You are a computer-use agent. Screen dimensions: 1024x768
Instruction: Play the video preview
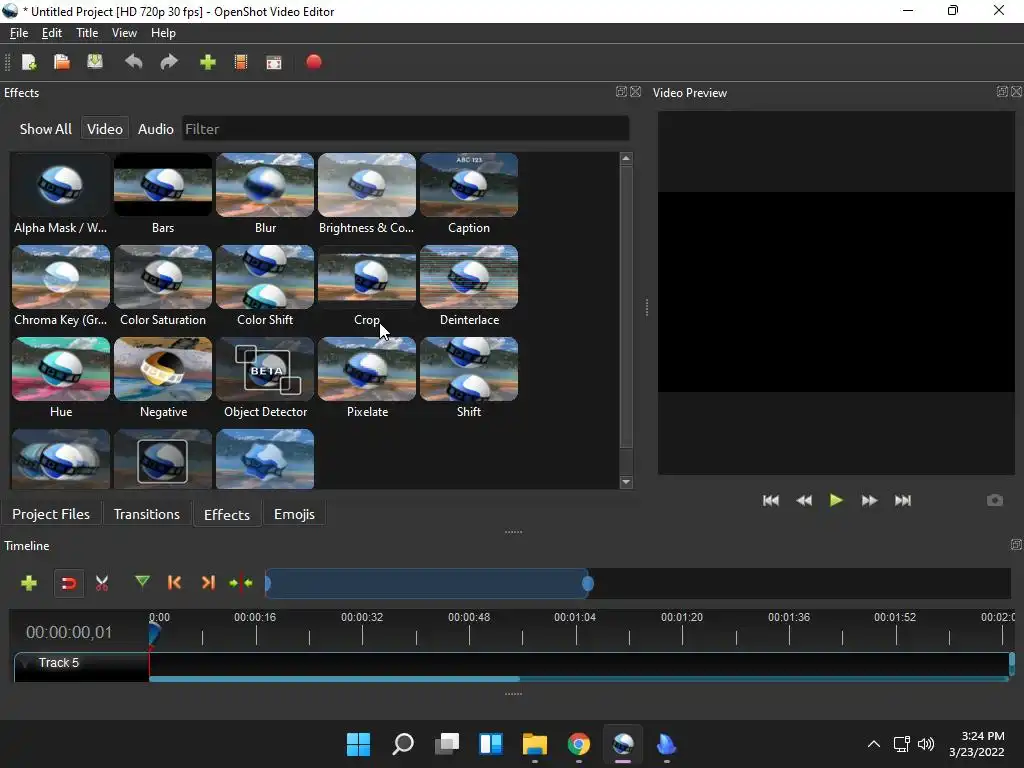tap(836, 500)
